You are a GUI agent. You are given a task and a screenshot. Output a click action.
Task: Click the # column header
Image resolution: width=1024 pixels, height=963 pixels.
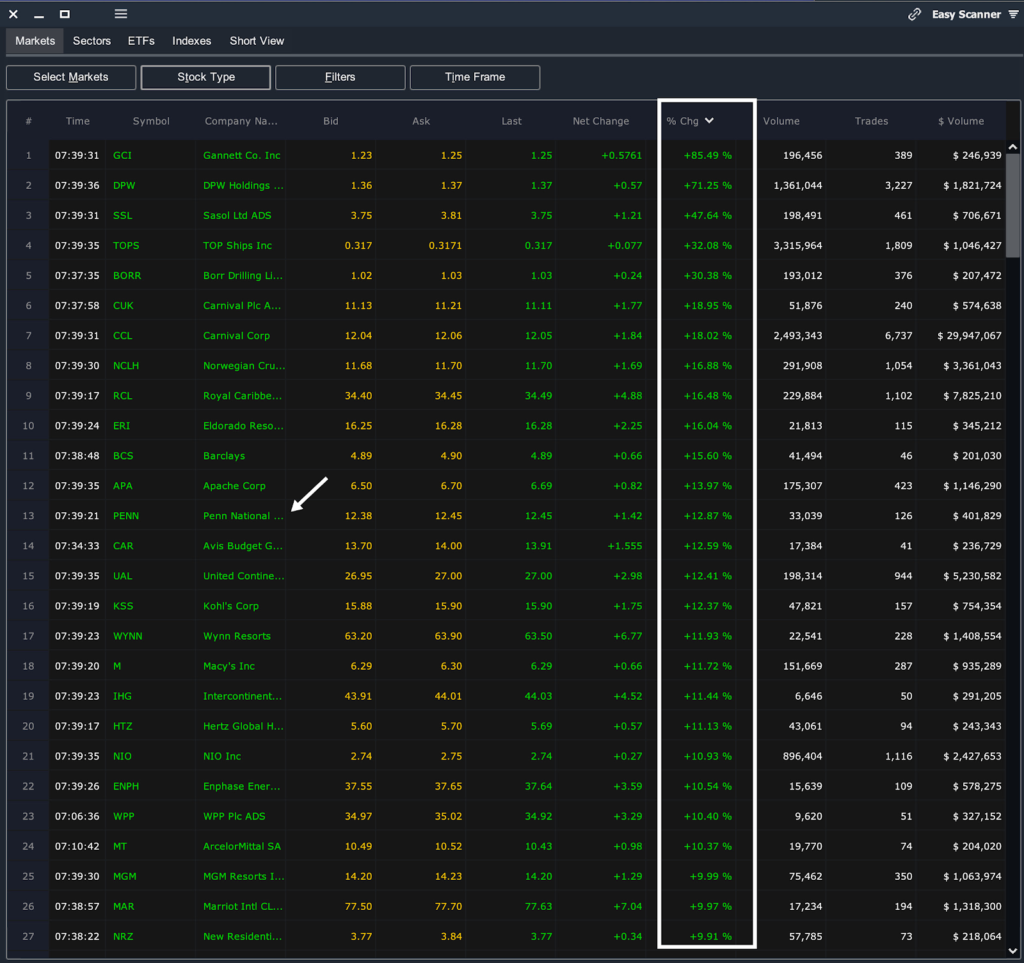point(28,121)
